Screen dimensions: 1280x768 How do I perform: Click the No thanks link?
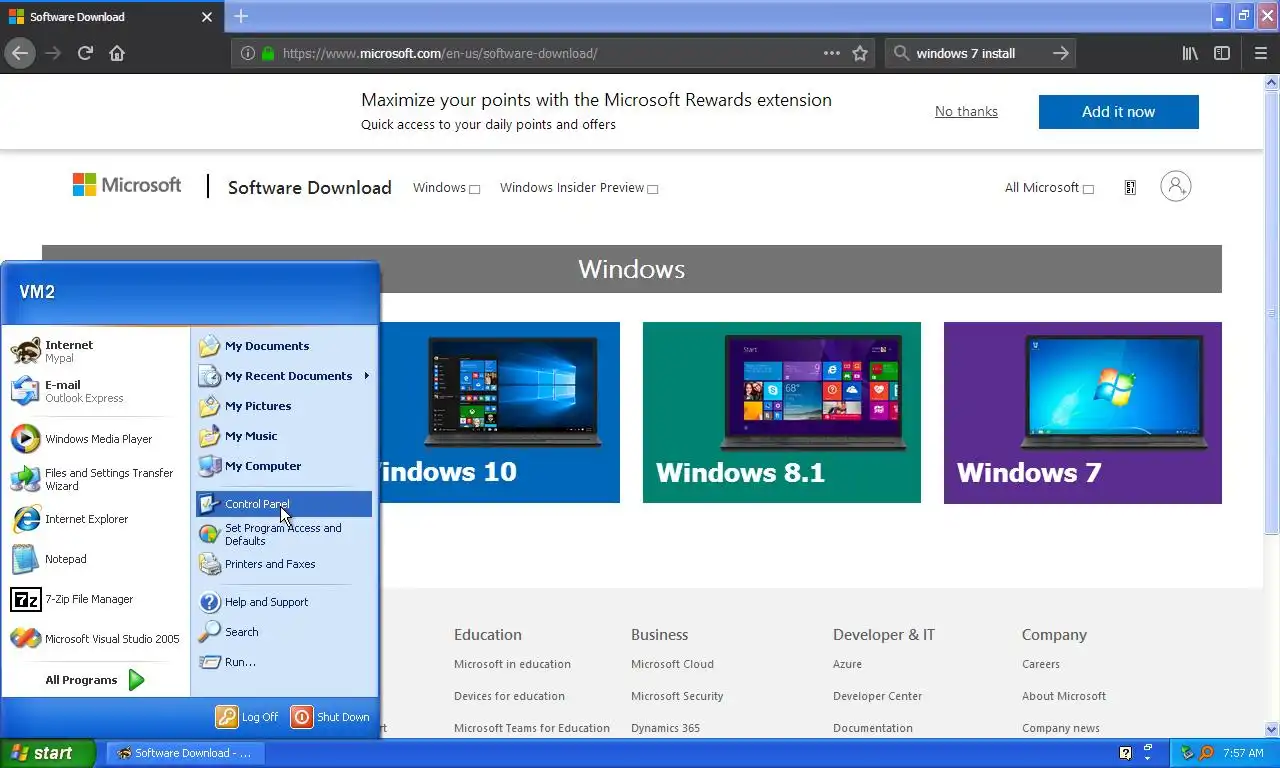(966, 111)
